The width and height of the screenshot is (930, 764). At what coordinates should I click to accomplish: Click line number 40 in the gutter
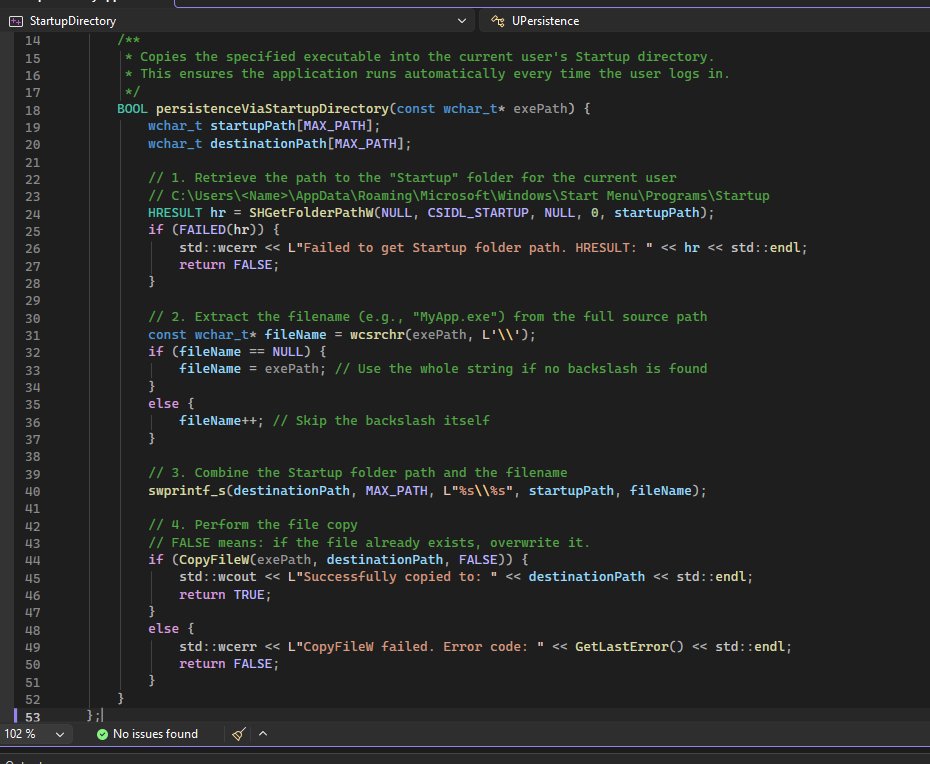click(x=33, y=492)
